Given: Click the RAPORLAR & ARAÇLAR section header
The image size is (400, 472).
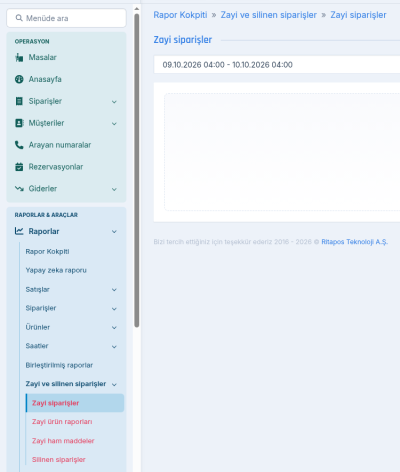Looking at the screenshot, I should (x=46, y=215).
